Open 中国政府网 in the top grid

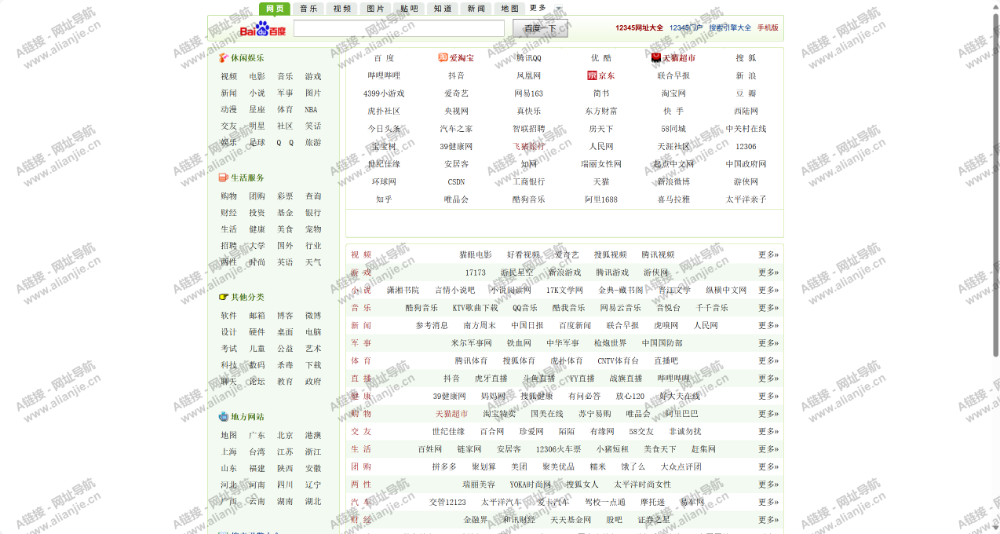(746, 164)
